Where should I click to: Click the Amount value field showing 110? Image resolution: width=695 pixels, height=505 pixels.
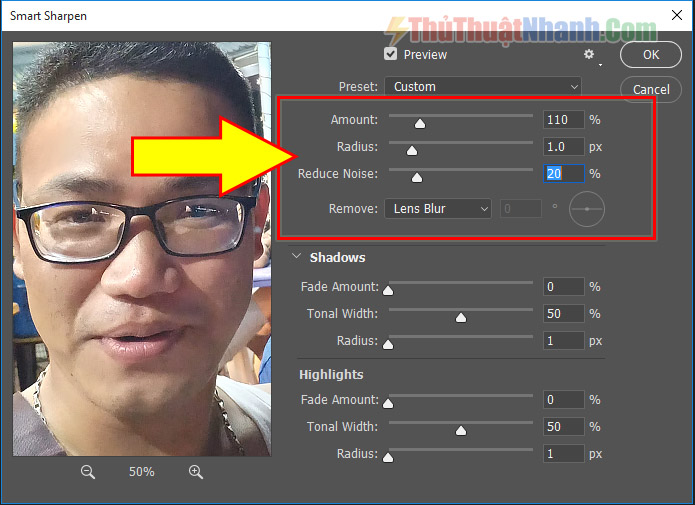564,120
